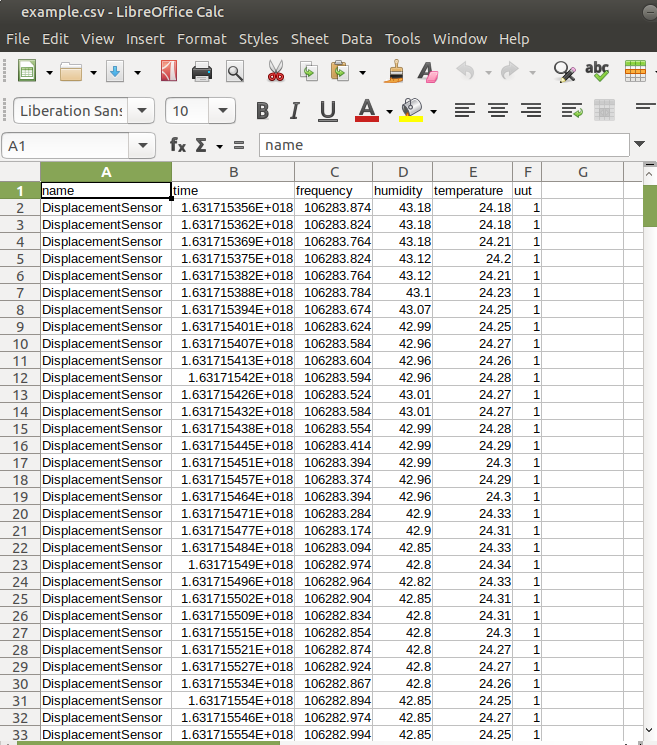This screenshot has width=657, height=745.
Task: Select row 25 header
Action: click(20, 599)
